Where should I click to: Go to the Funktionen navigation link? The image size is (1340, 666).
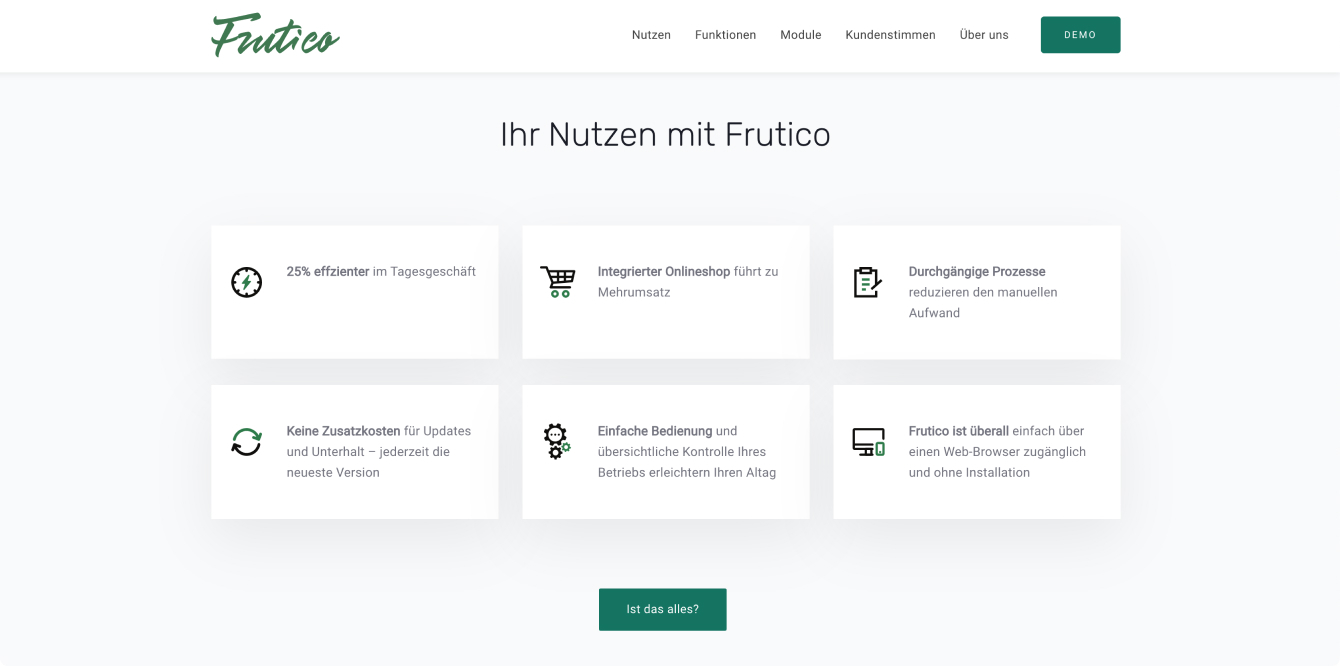pos(726,35)
